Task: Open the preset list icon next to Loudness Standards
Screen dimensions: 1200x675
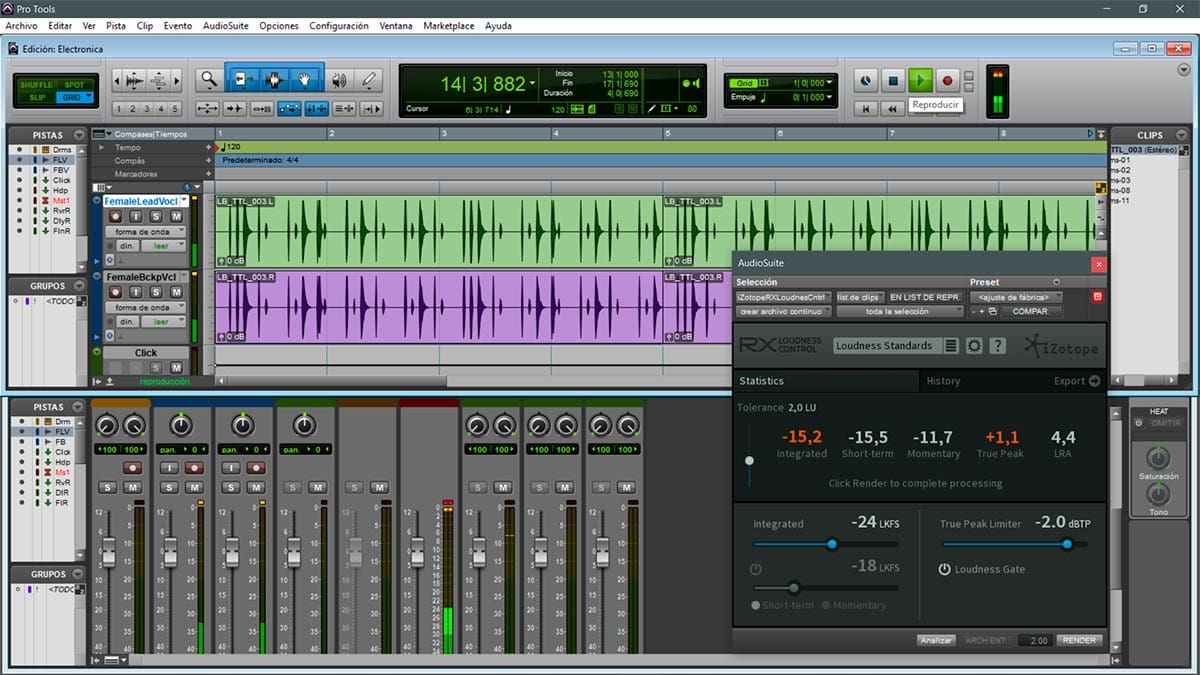Action: [x=951, y=346]
